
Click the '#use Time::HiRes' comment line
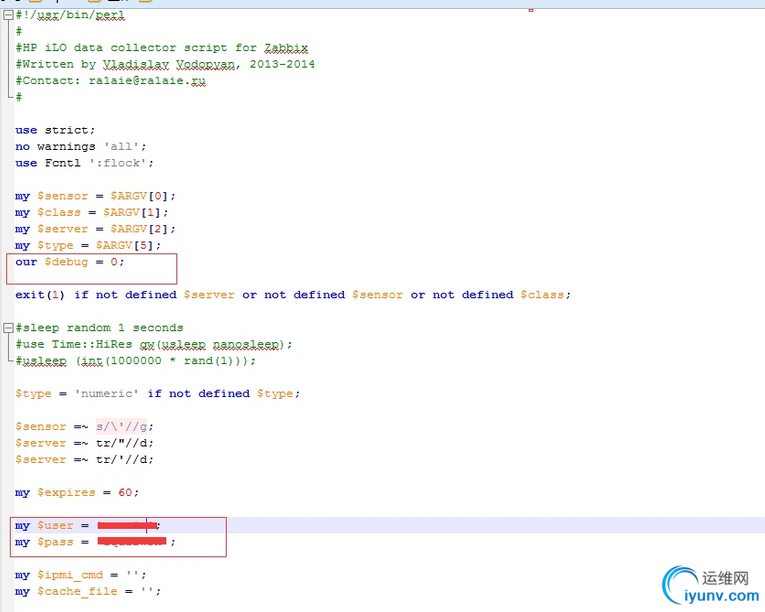(x=154, y=344)
